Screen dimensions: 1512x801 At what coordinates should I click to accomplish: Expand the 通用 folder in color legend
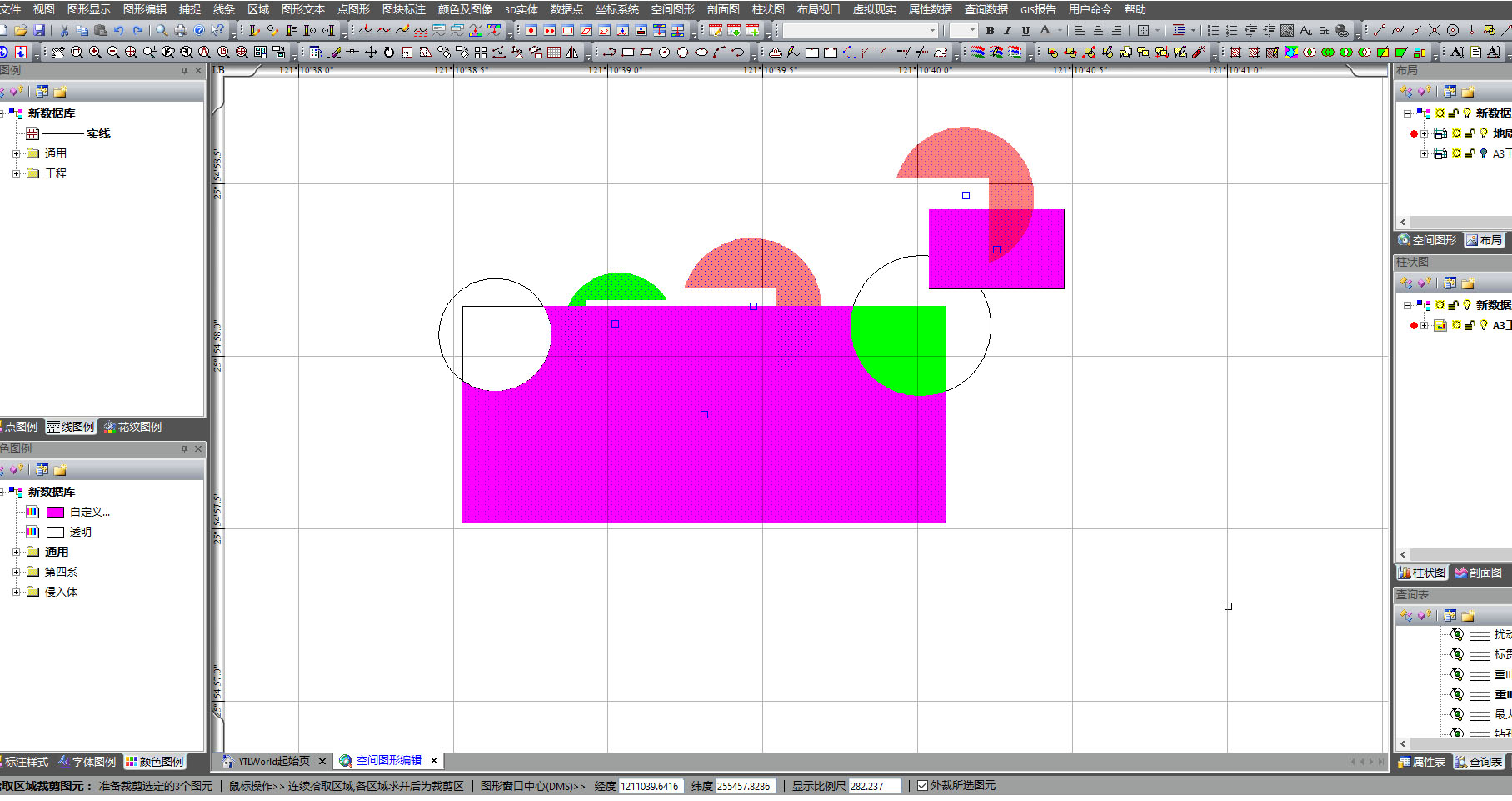click(16, 552)
